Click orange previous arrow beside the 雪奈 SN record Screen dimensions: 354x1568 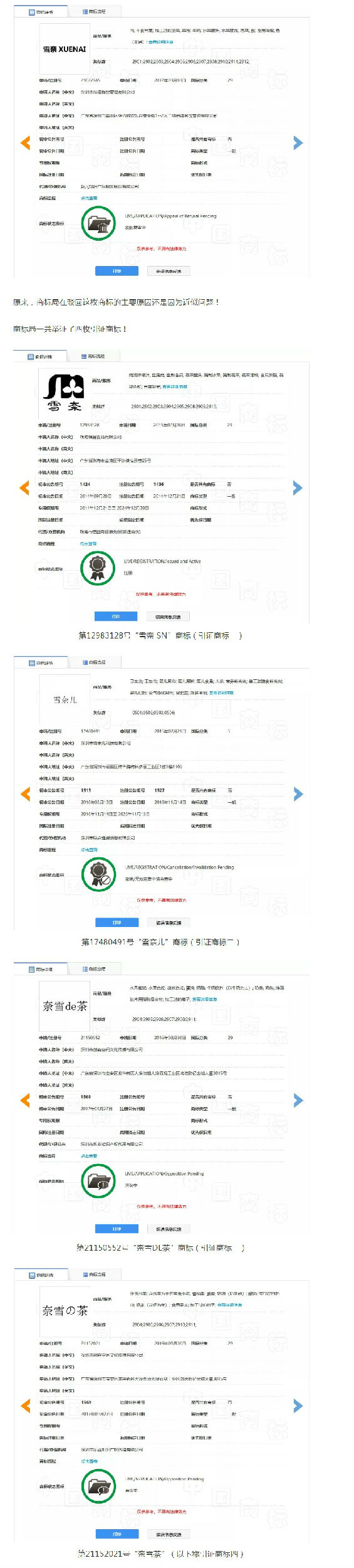25,488
